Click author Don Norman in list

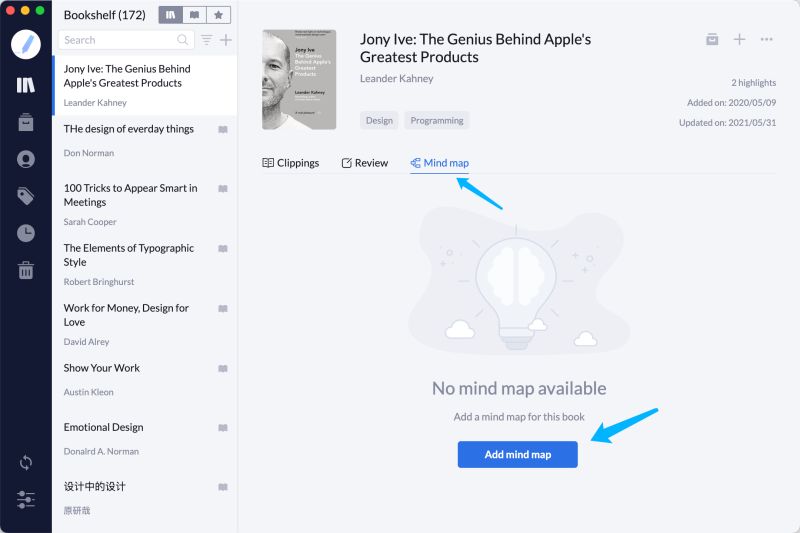coord(89,153)
